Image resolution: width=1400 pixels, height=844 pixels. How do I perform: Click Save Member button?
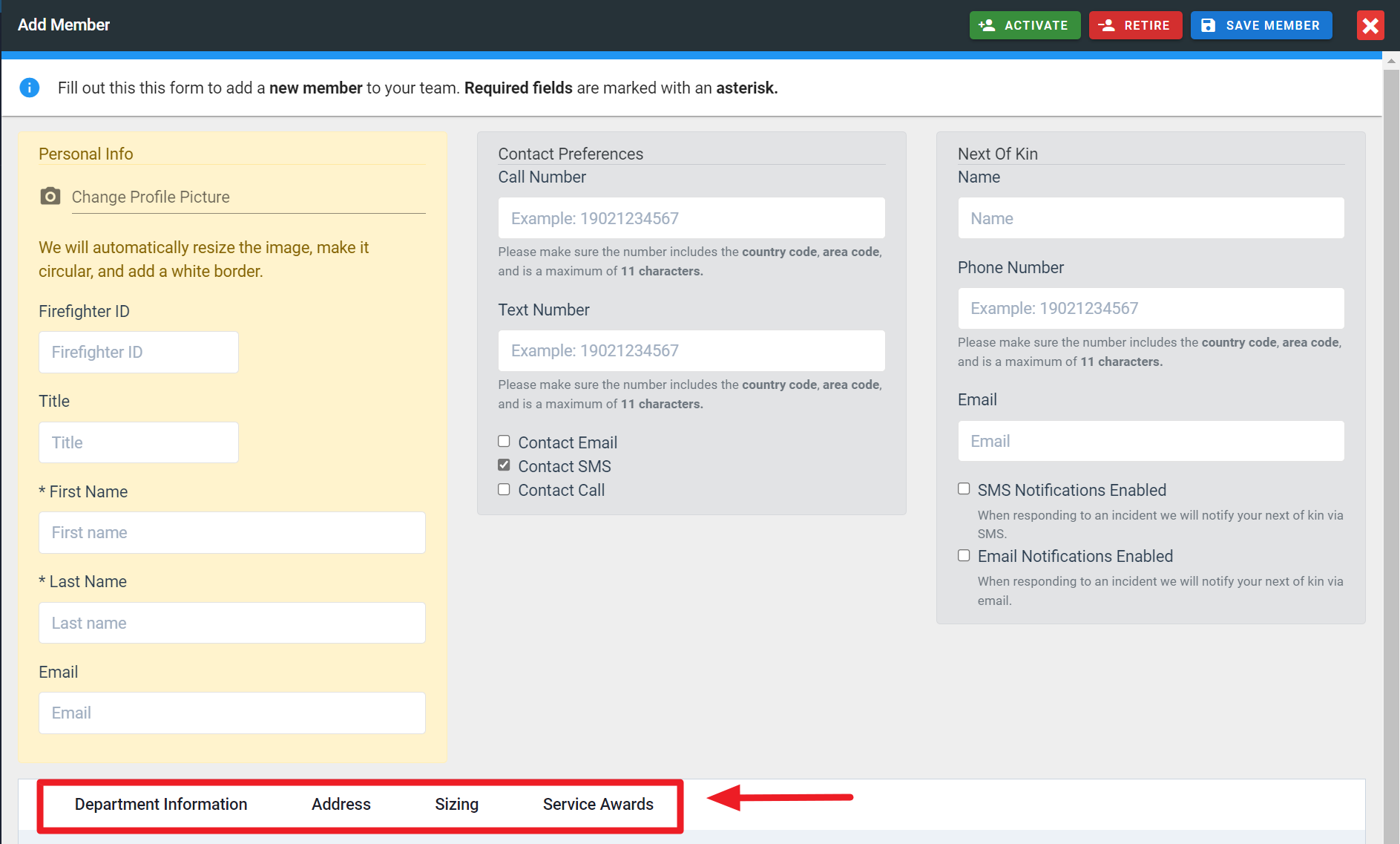(x=1261, y=25)
